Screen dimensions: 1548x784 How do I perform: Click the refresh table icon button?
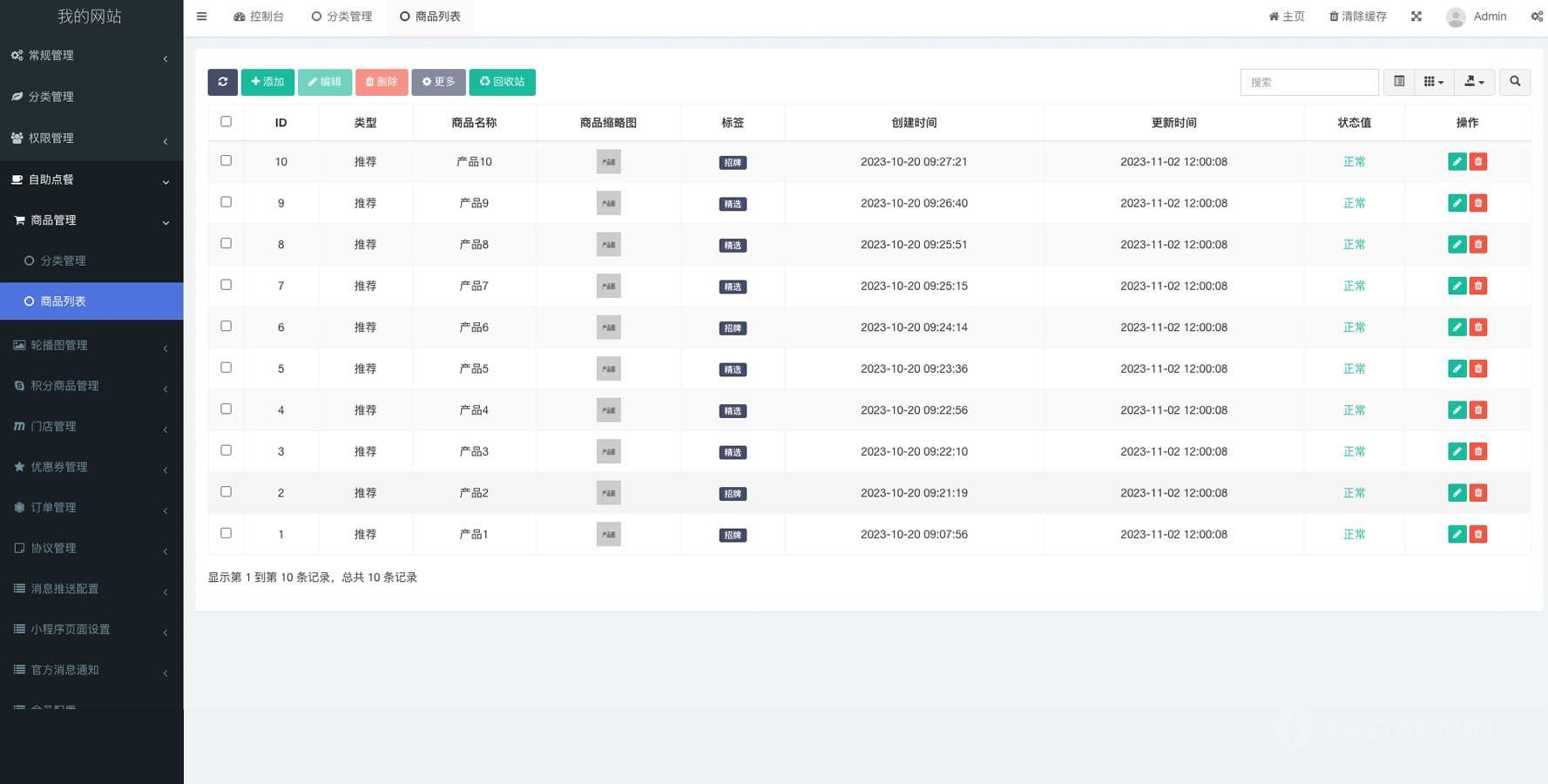(x=222, y=82)
